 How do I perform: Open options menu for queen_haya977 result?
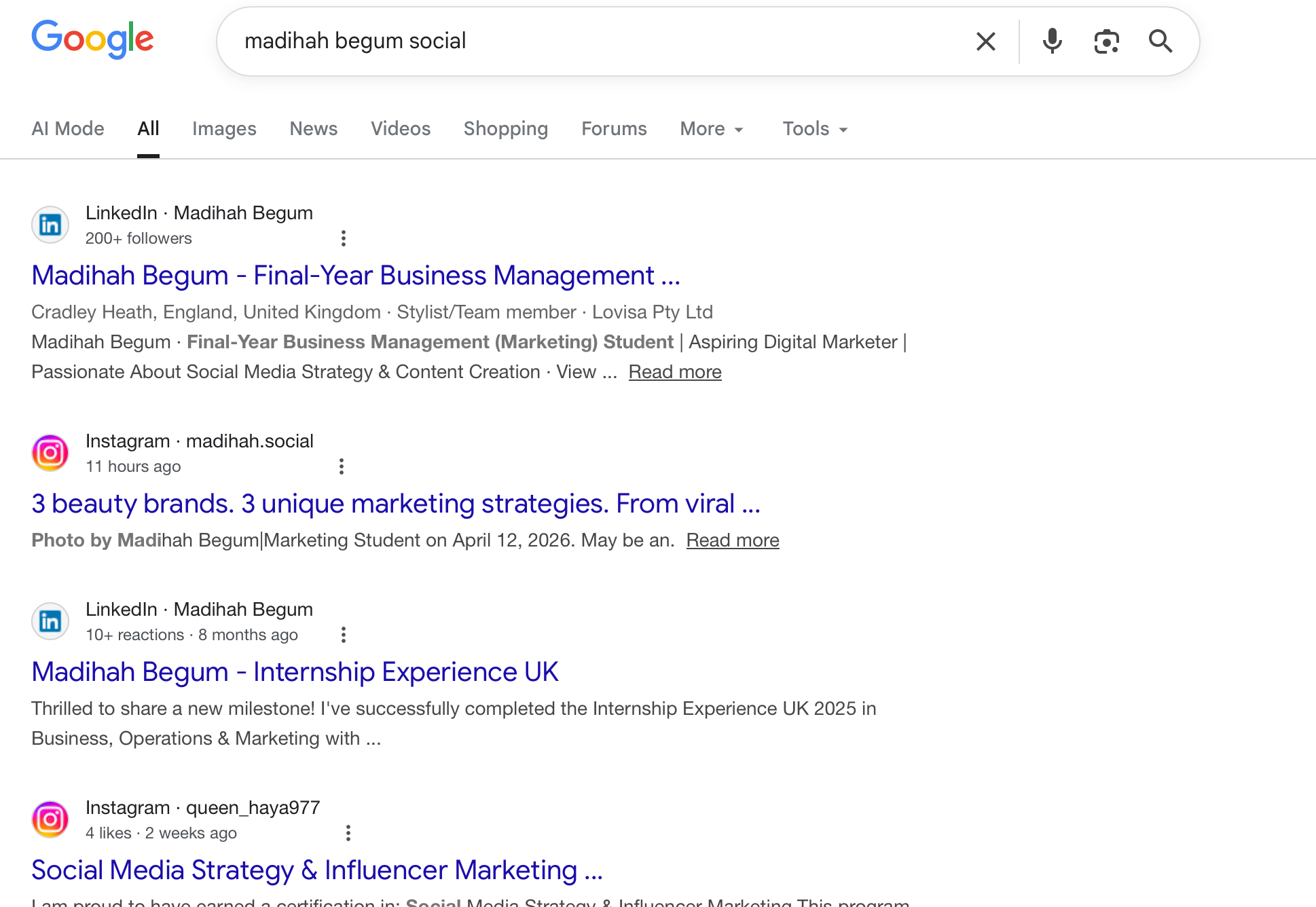tap(348, 833)
